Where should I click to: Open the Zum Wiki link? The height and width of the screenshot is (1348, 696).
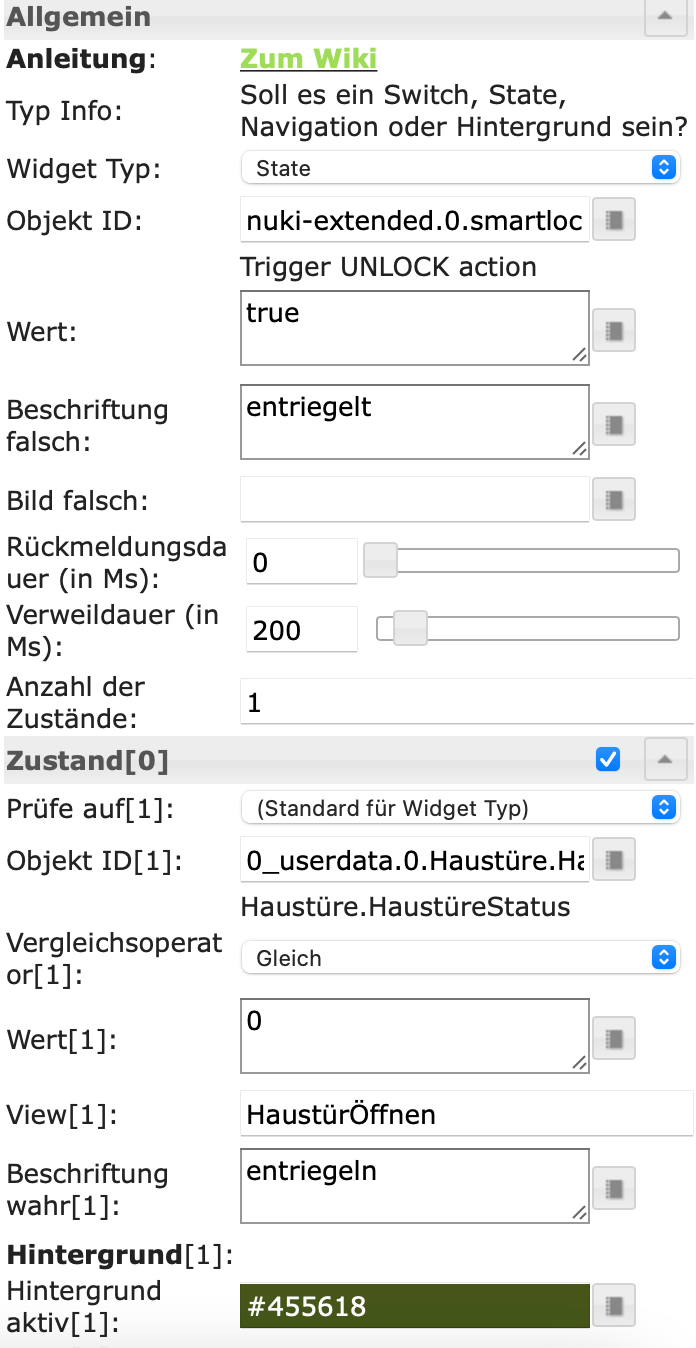tap(308, 59)
